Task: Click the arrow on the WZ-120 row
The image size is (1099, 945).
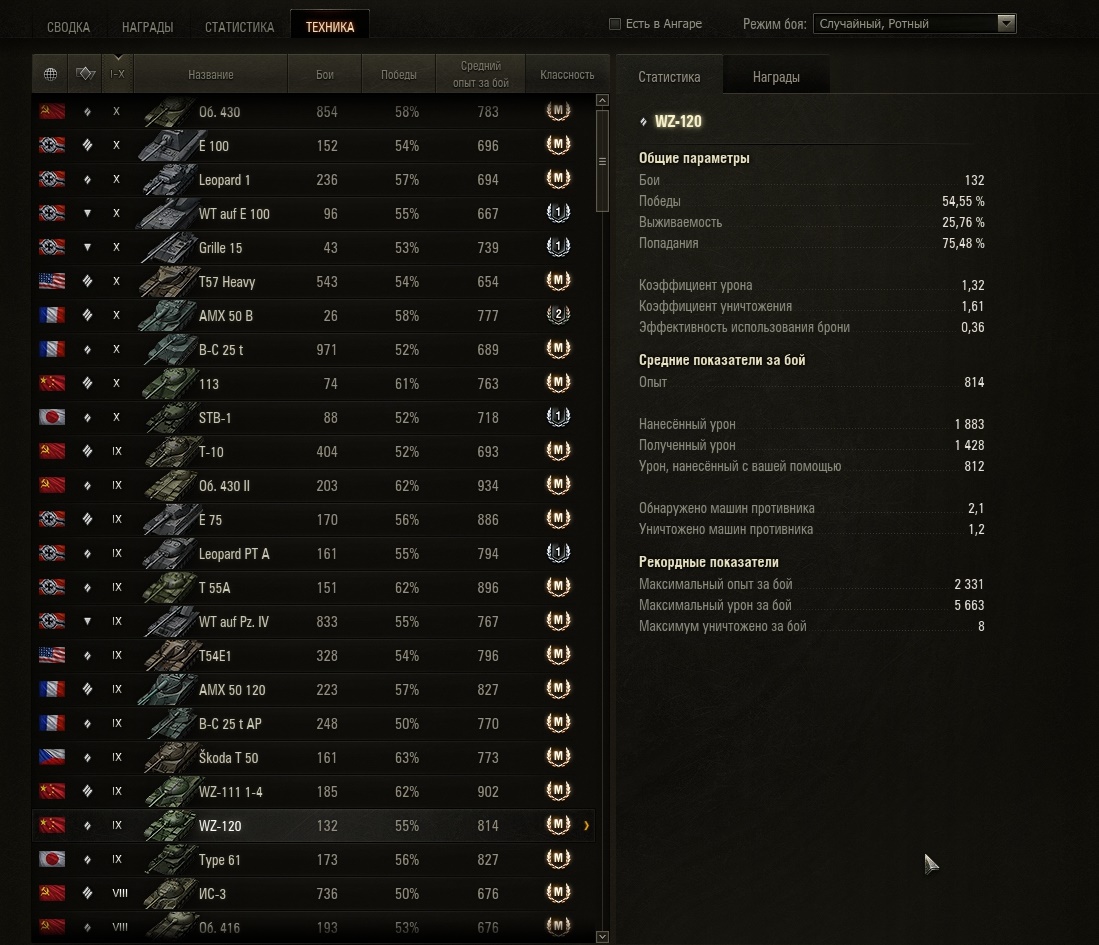Action: pos(586,826)
